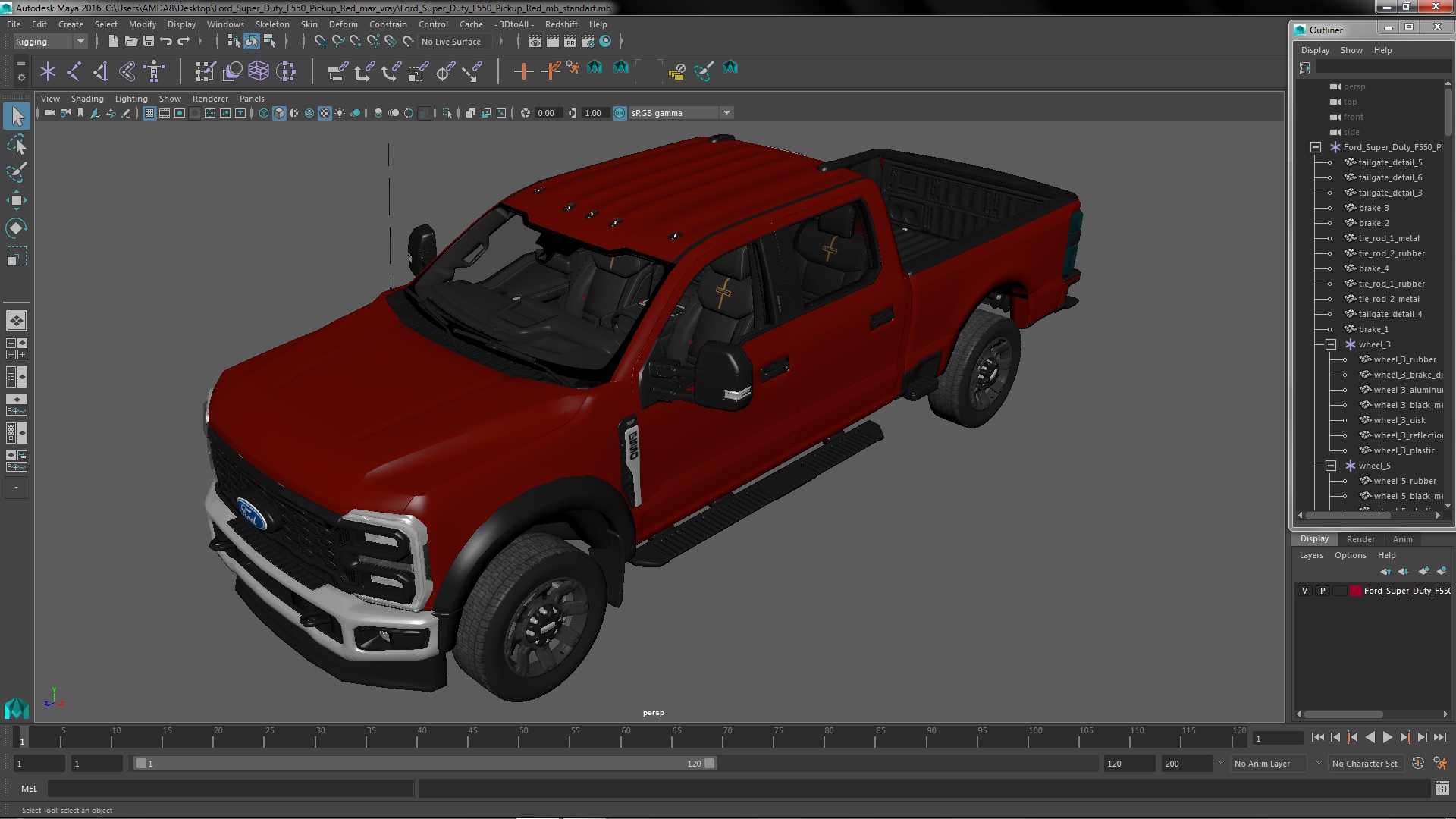Open the Rigging menu set dropdown

pyautogui.click(x=50, y=42)
